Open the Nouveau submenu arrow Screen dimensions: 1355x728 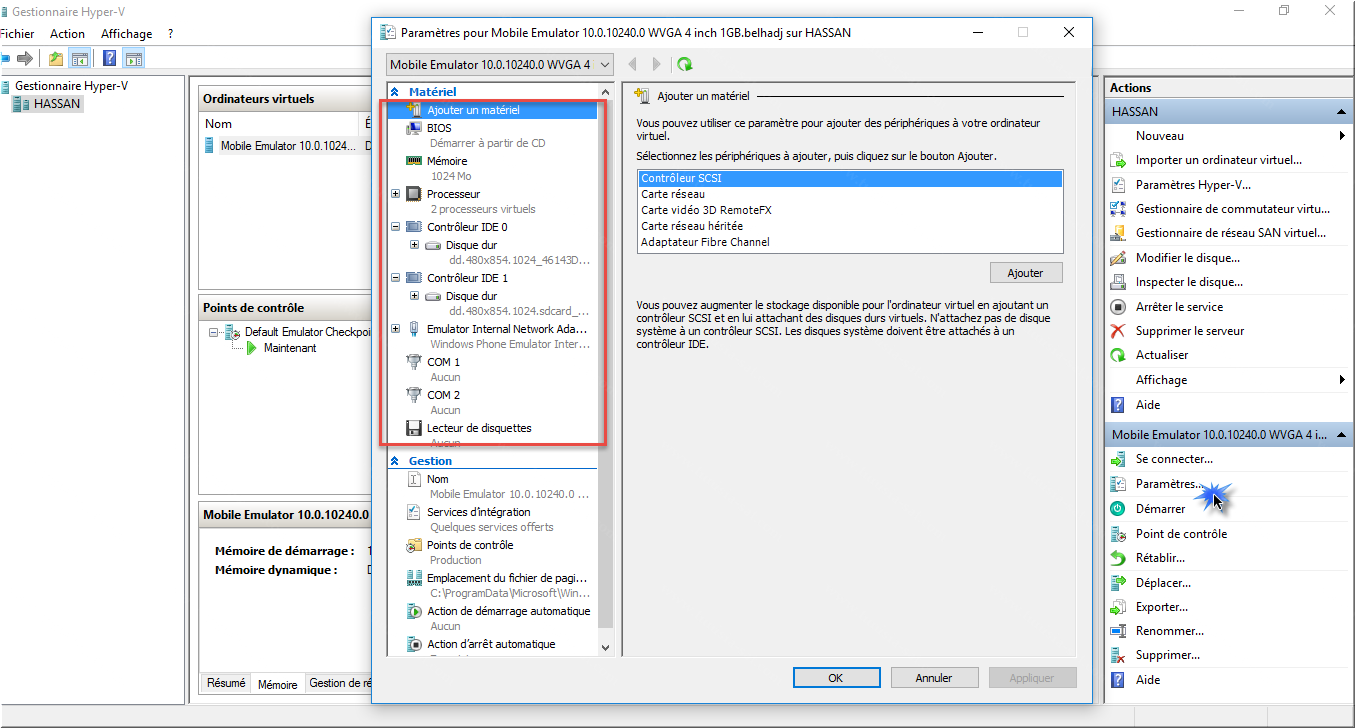tap(1342, 136)
